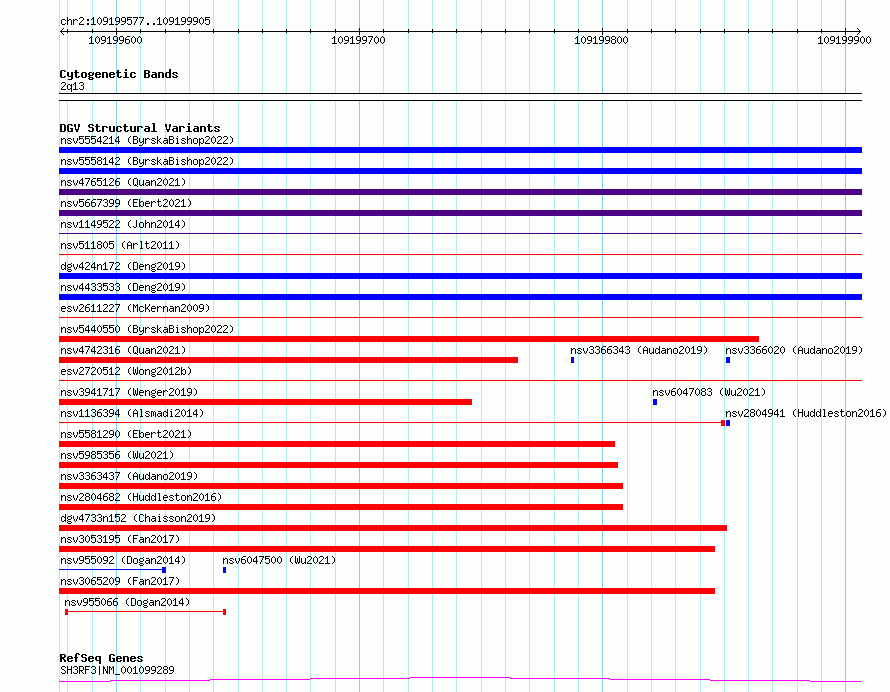
Task: Open the nsv511805 (Arlt2011) label
Action: point(120,245)
